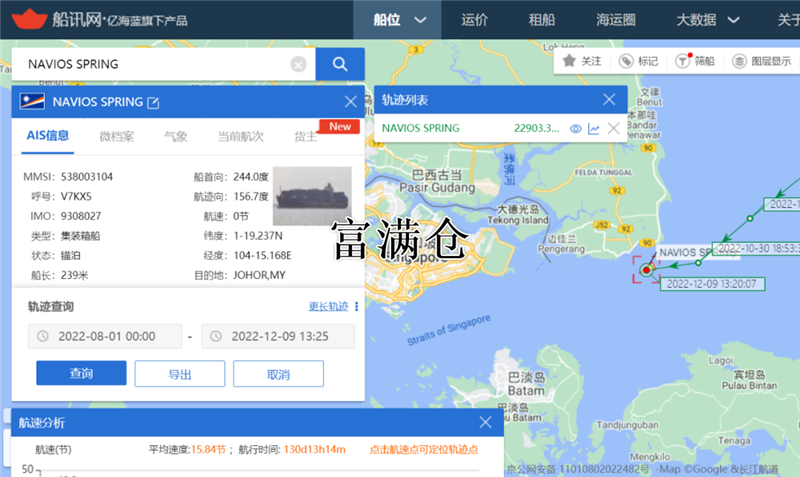The image size is (800, 477).
Task: Edit ship name pencil icon
Action: [153, 103]
